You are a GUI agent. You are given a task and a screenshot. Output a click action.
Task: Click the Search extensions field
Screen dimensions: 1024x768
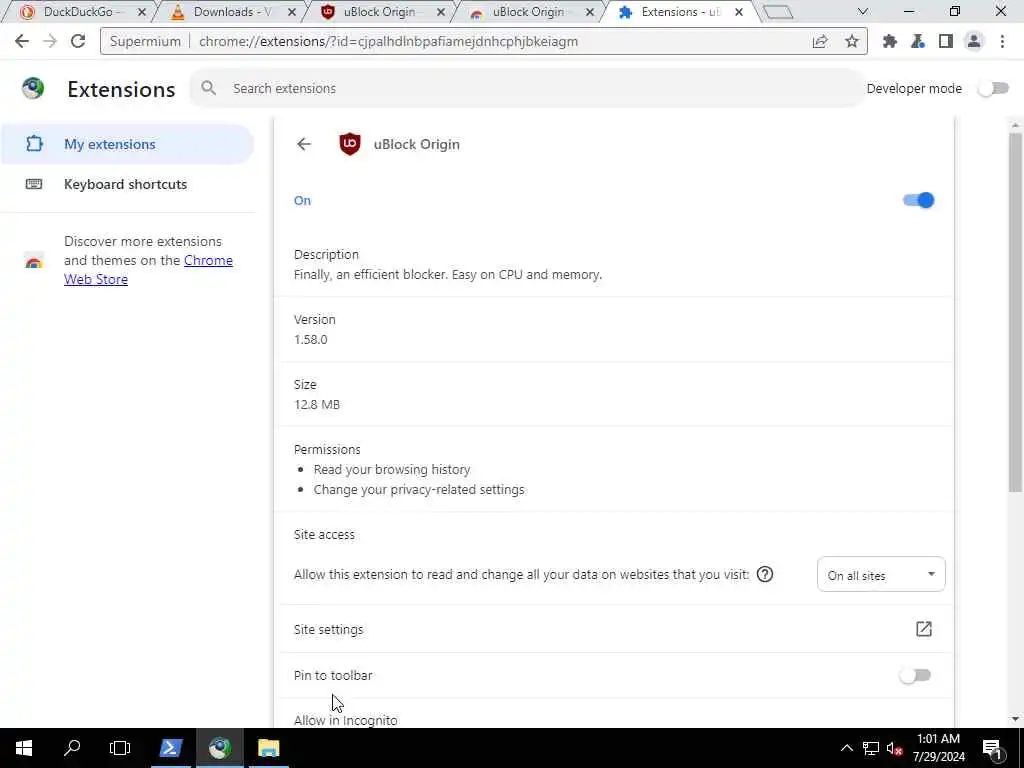(x=526, y=88)
